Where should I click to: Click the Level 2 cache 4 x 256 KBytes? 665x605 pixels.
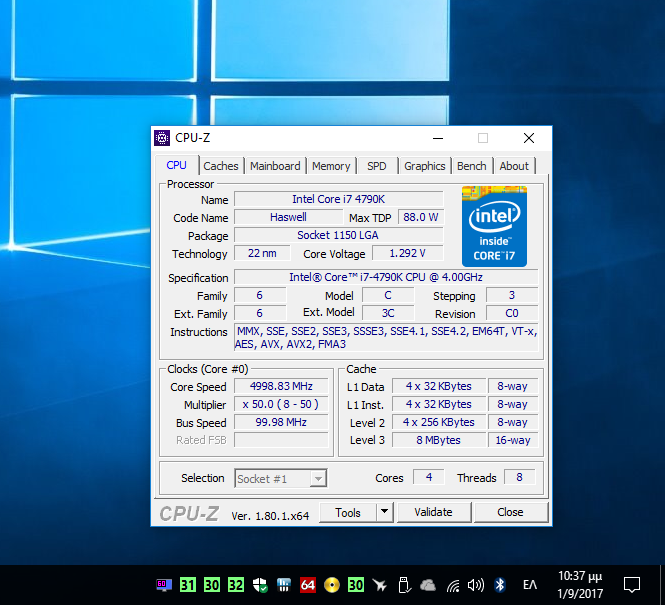point(439,422)
